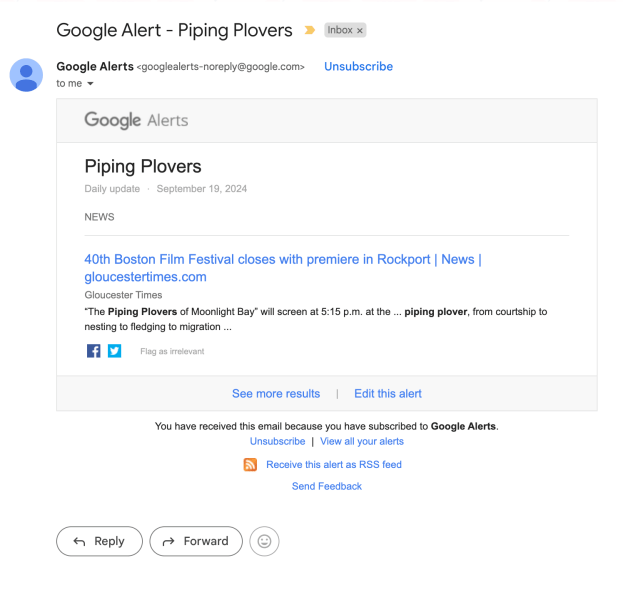623x603 pixels.
Task: Click the Forward button
Action: (196, 541)
